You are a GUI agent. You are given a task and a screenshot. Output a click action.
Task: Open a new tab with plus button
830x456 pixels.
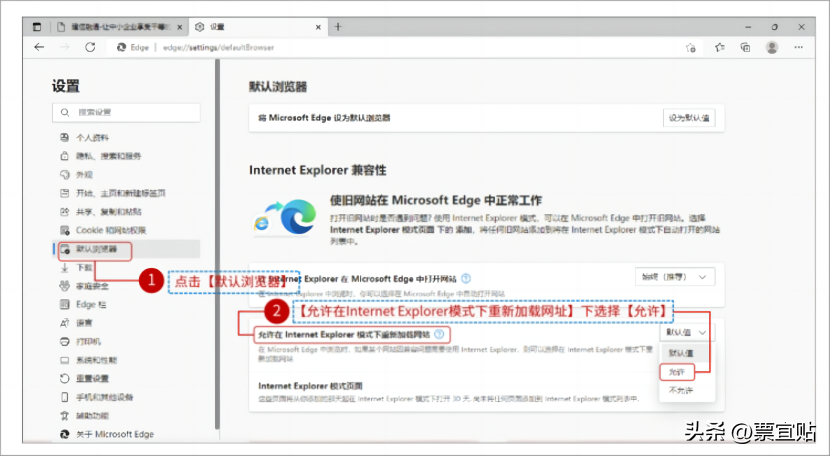[x=338, y=27]
